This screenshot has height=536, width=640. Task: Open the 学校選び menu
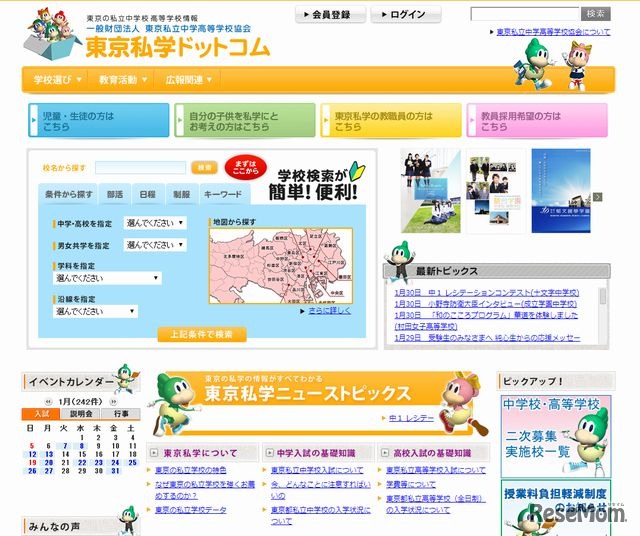click(57, 80)
